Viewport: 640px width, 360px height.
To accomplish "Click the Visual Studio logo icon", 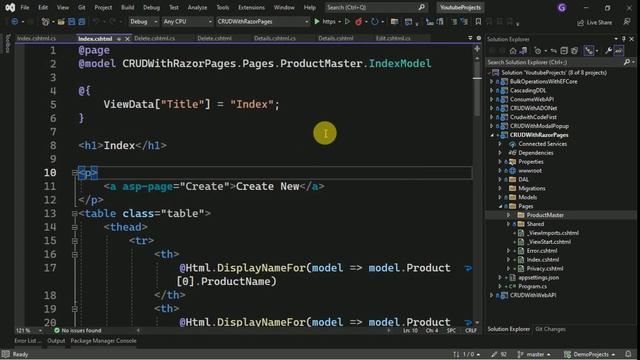I will coord(10,7).
